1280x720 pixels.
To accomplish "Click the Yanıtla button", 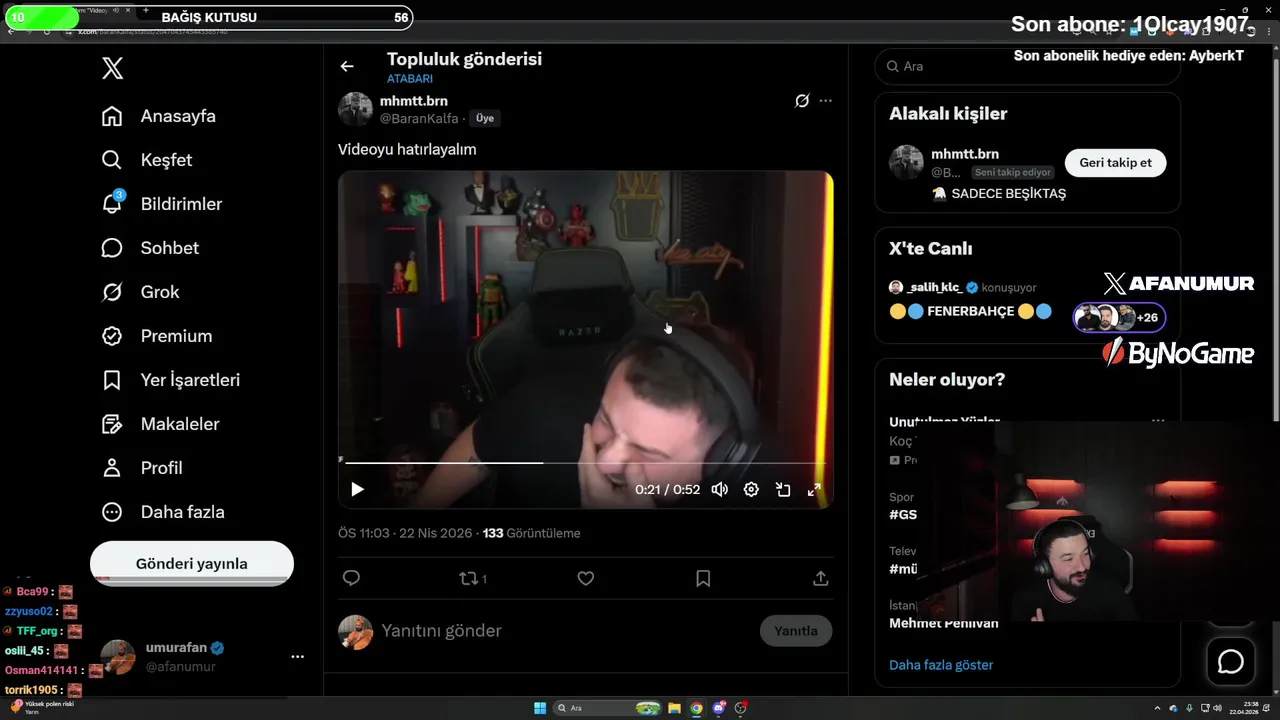I will click(796, 631).
